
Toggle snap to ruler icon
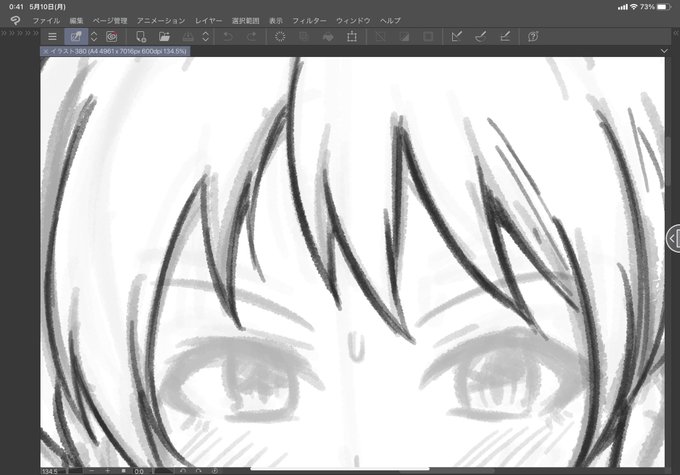point(456,37)
